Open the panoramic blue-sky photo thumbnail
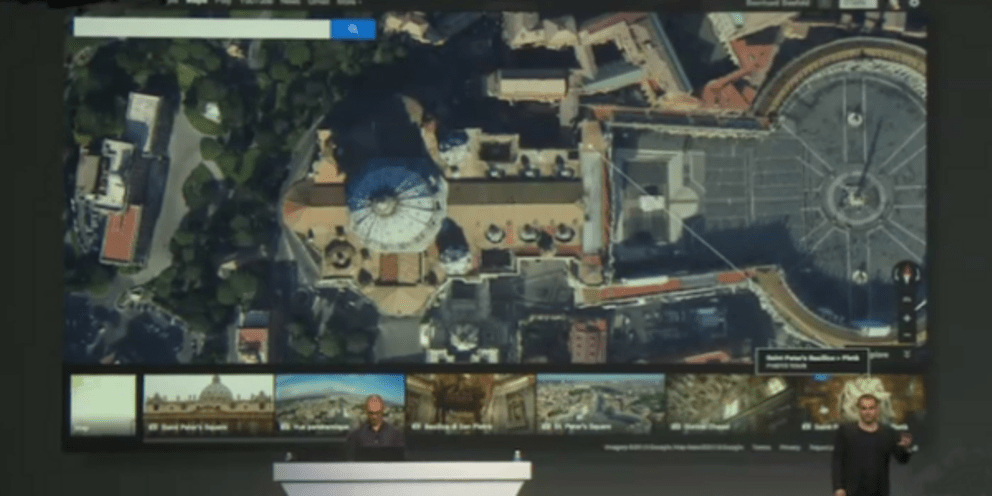992x496 pixels. (x=340, y=404)
